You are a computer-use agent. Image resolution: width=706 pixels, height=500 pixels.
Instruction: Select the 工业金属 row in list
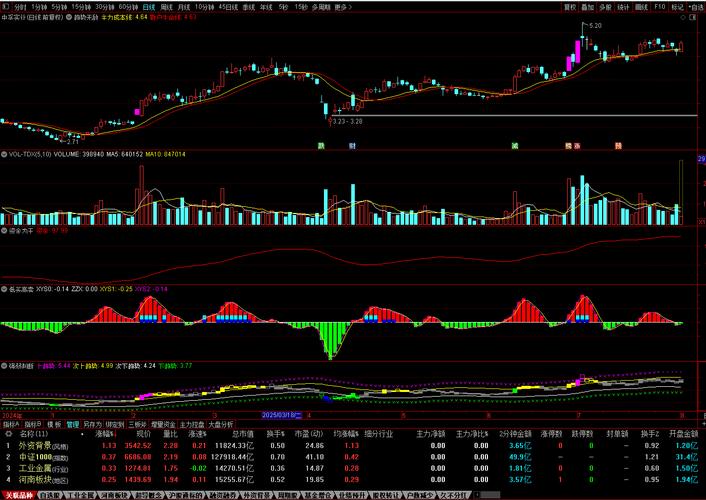click(38, 467)
